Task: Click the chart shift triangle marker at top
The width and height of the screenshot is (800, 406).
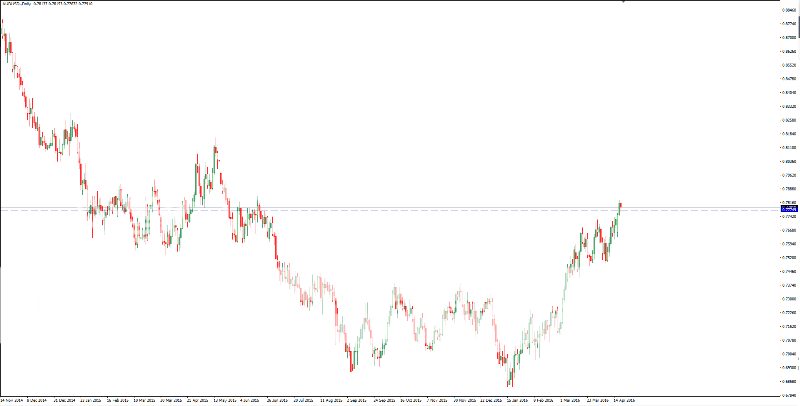Action: pyautogui.click(x=623, y=2)
